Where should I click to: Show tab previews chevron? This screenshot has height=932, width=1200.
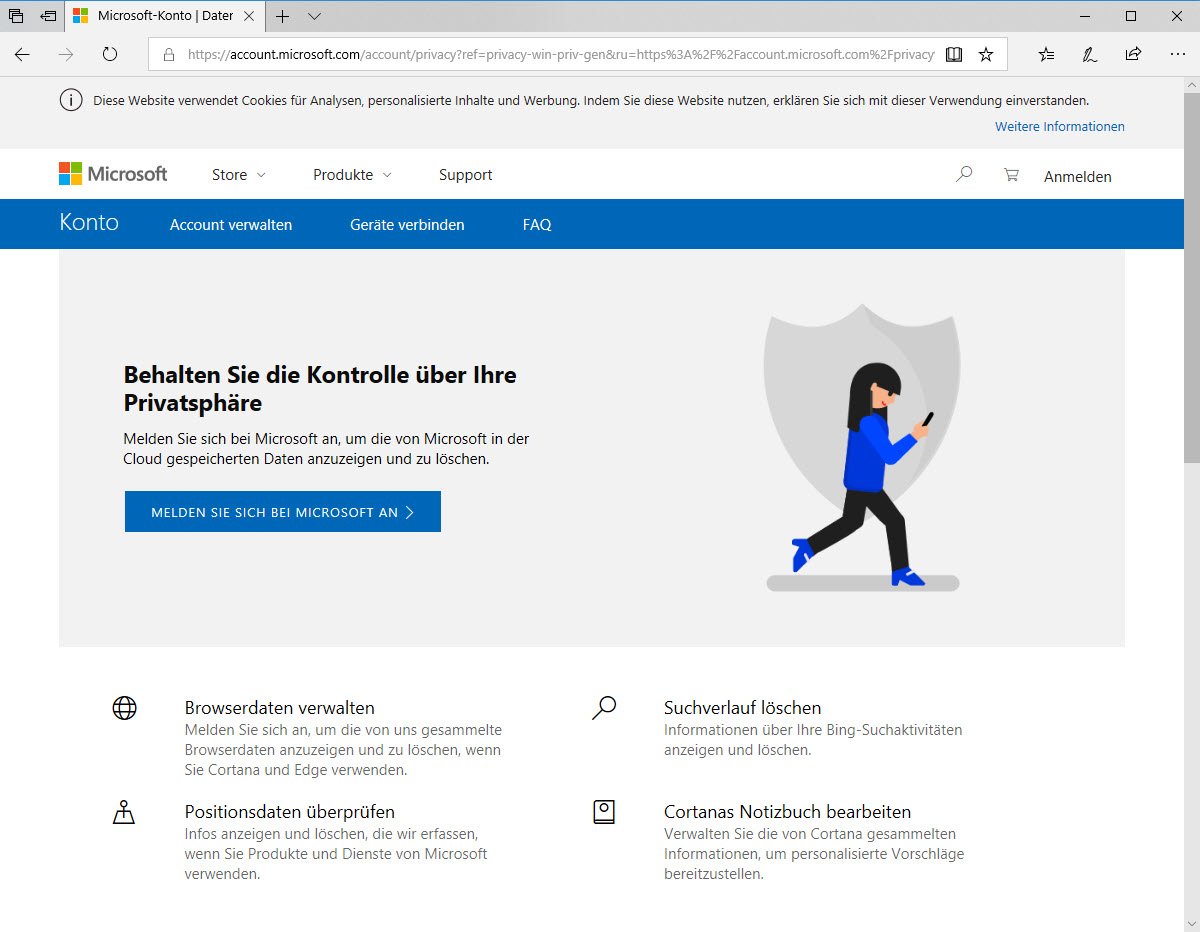pos(314,16)
